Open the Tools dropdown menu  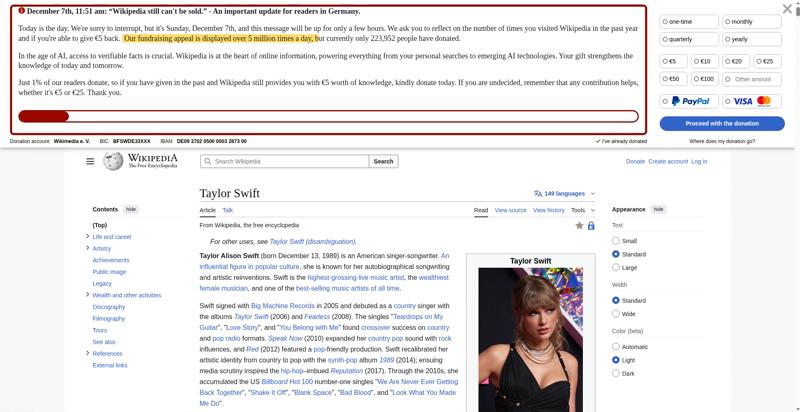(x=582, y=210)
